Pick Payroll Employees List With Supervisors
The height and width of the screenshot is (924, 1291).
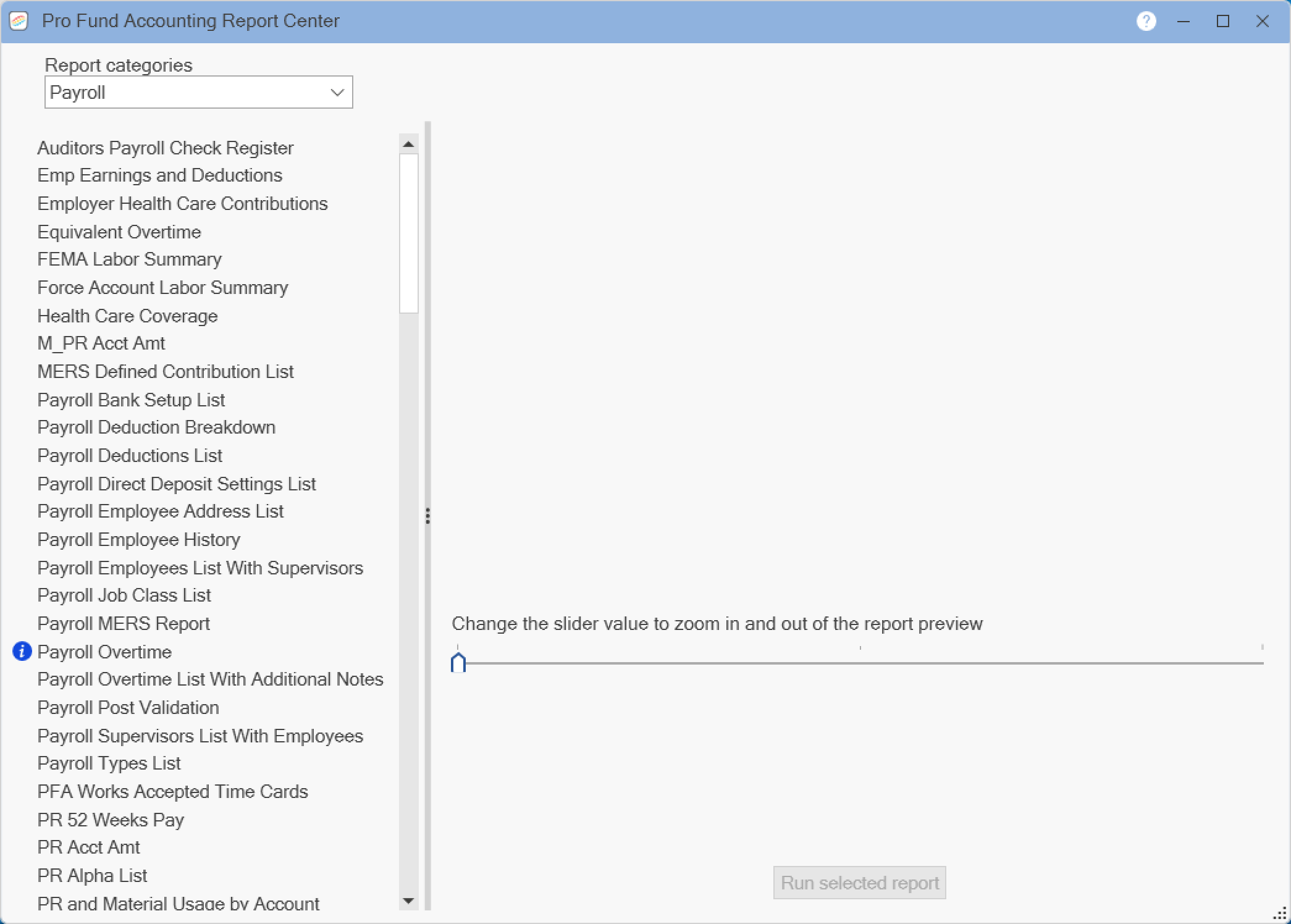200,568
